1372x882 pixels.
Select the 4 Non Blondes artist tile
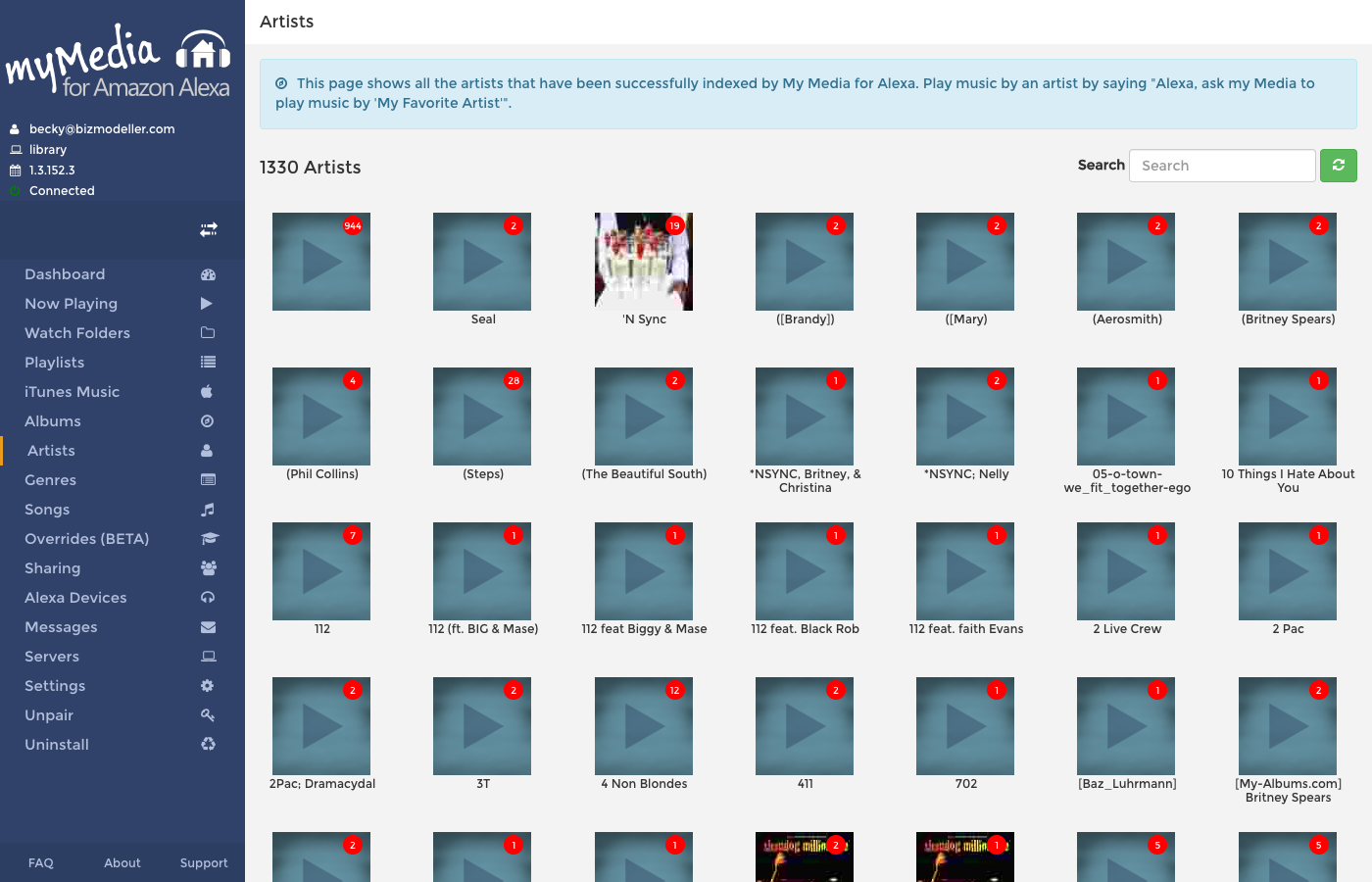[x=644, y=734]
